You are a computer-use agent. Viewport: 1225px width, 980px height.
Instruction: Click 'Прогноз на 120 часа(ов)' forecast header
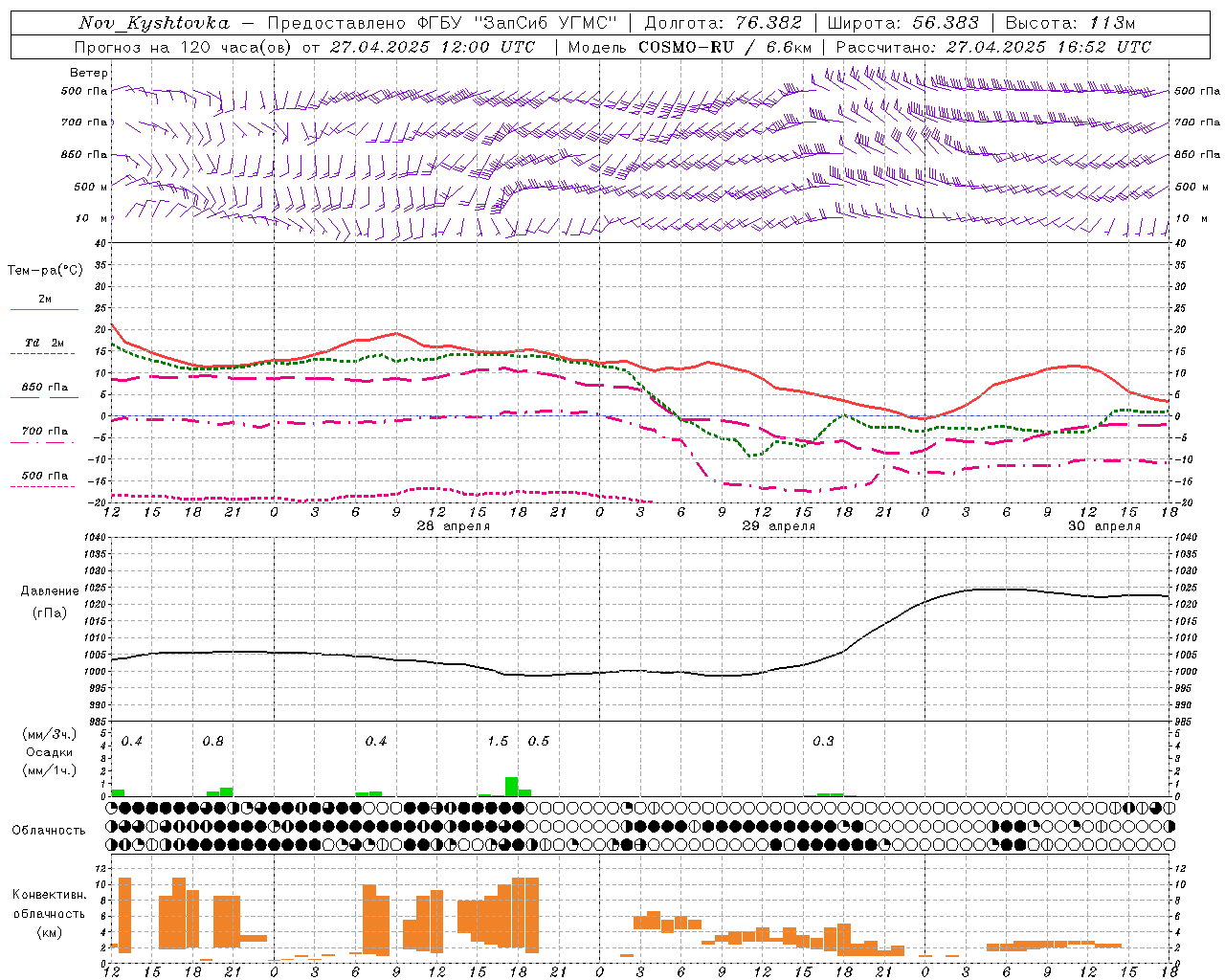184,47
